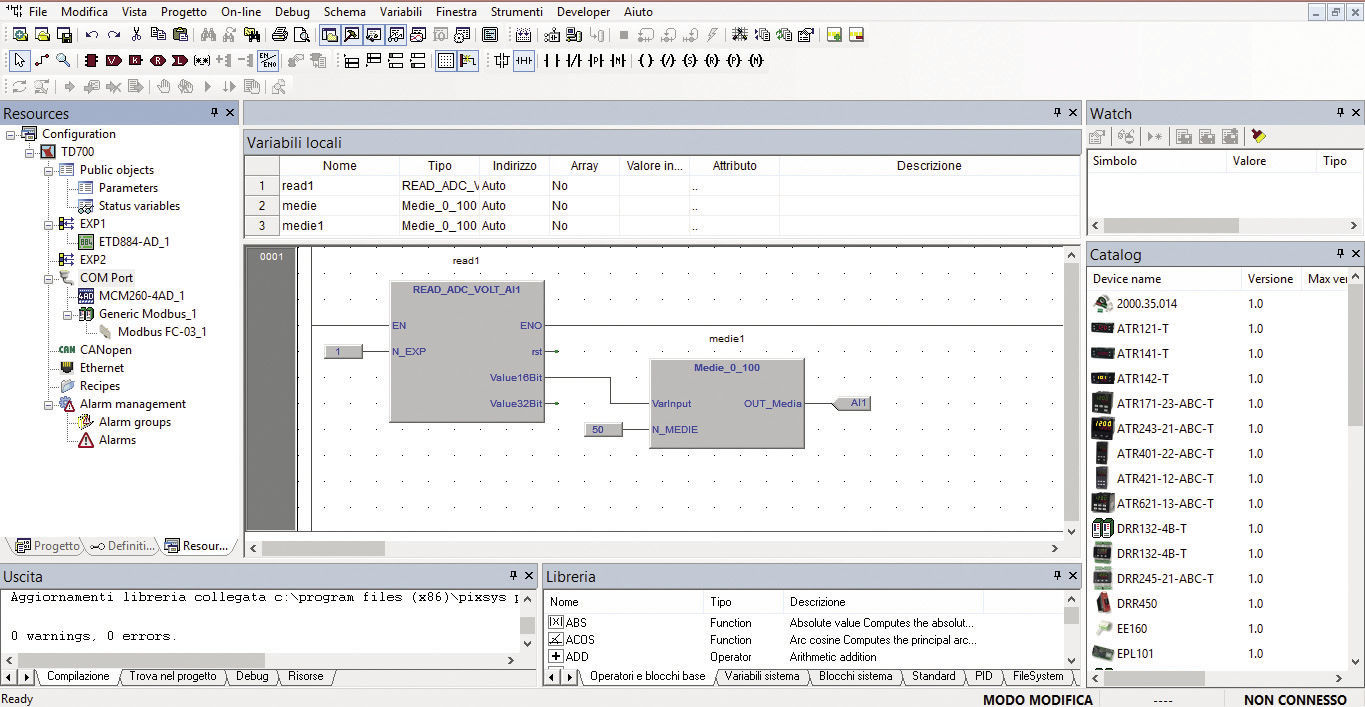
Task: Select the zoom magnifier tool
Action: click(62, 60)
